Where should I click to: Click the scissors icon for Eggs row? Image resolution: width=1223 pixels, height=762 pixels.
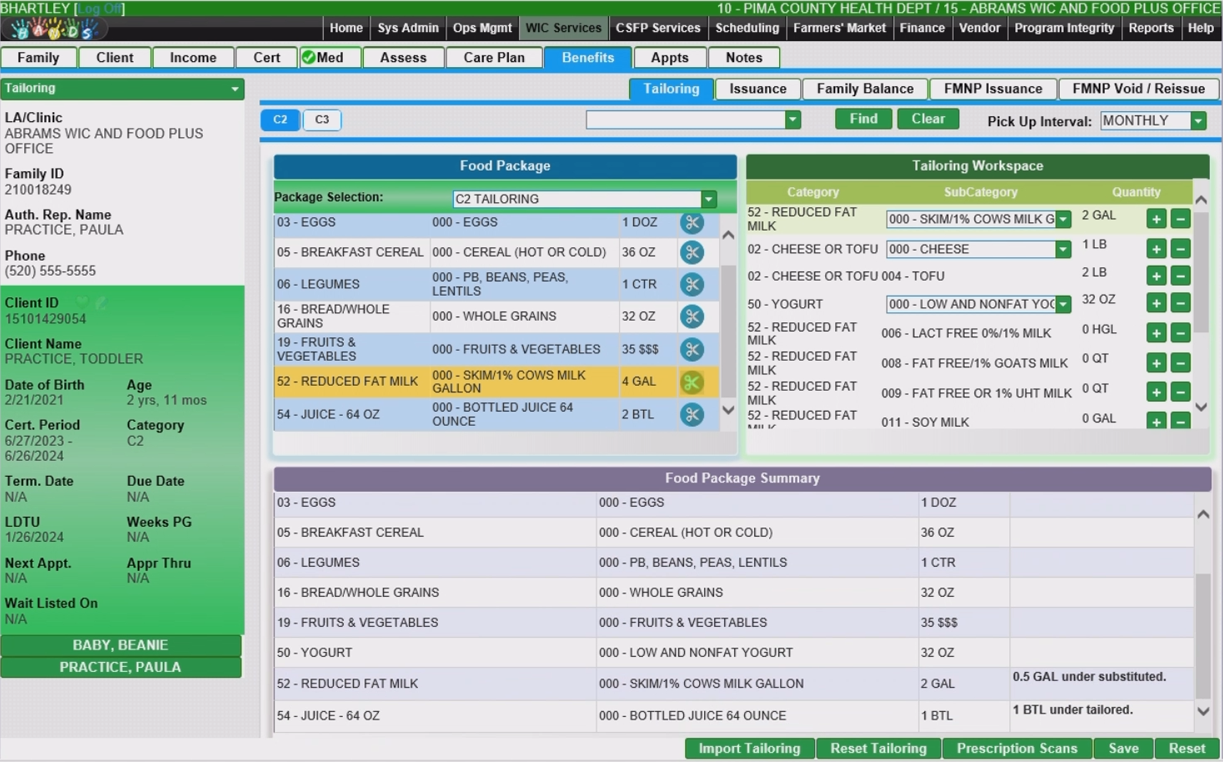point(691,223)
